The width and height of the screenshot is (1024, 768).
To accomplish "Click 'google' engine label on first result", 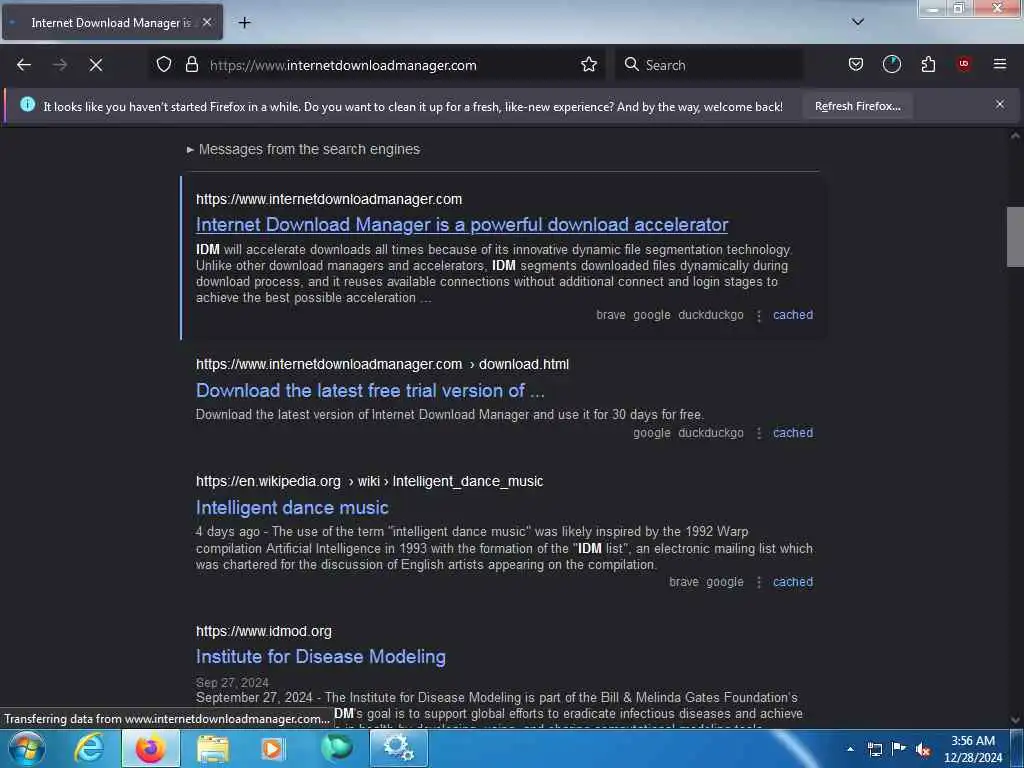I will click(652, 315).
